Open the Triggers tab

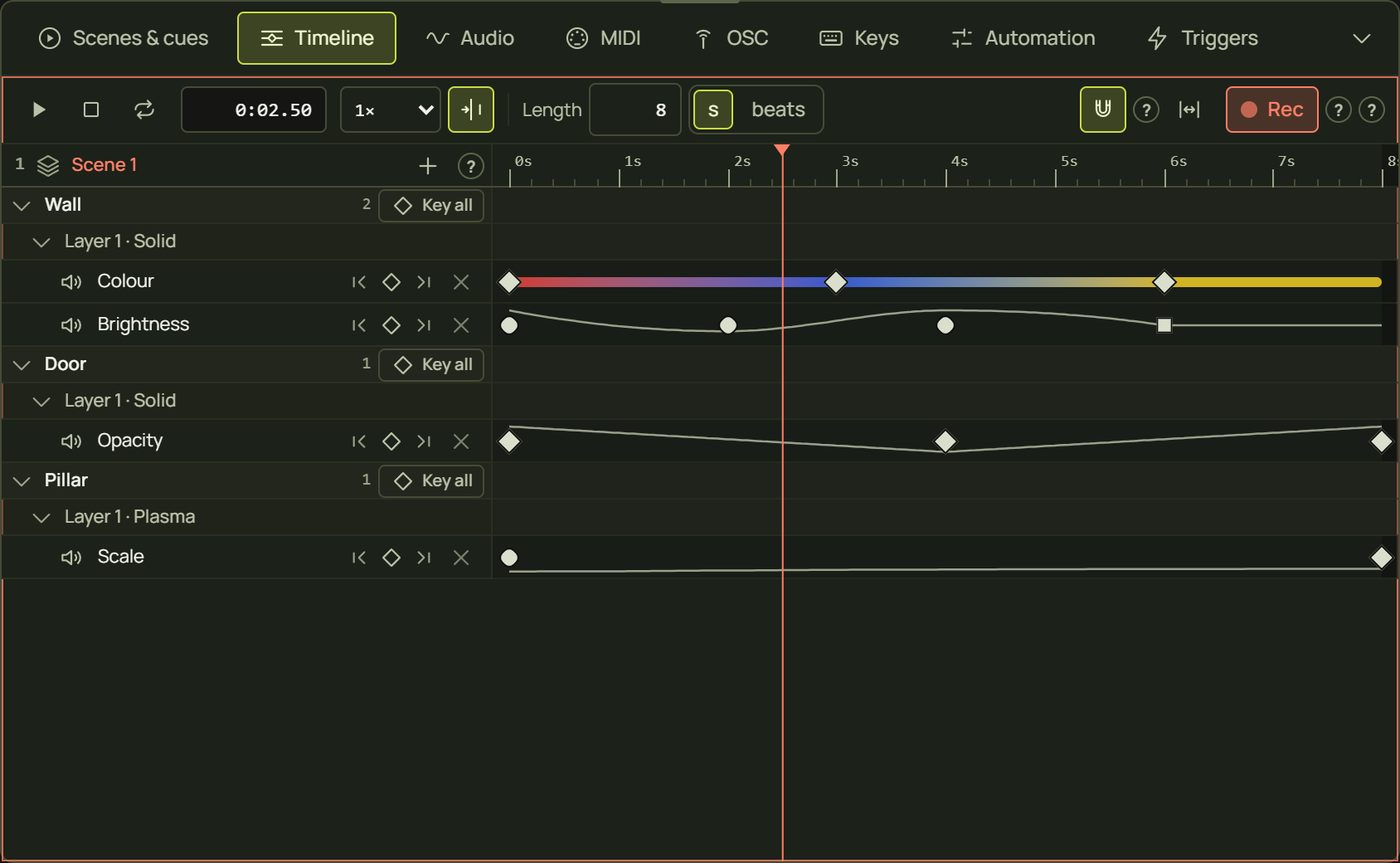pos(1201,38)
